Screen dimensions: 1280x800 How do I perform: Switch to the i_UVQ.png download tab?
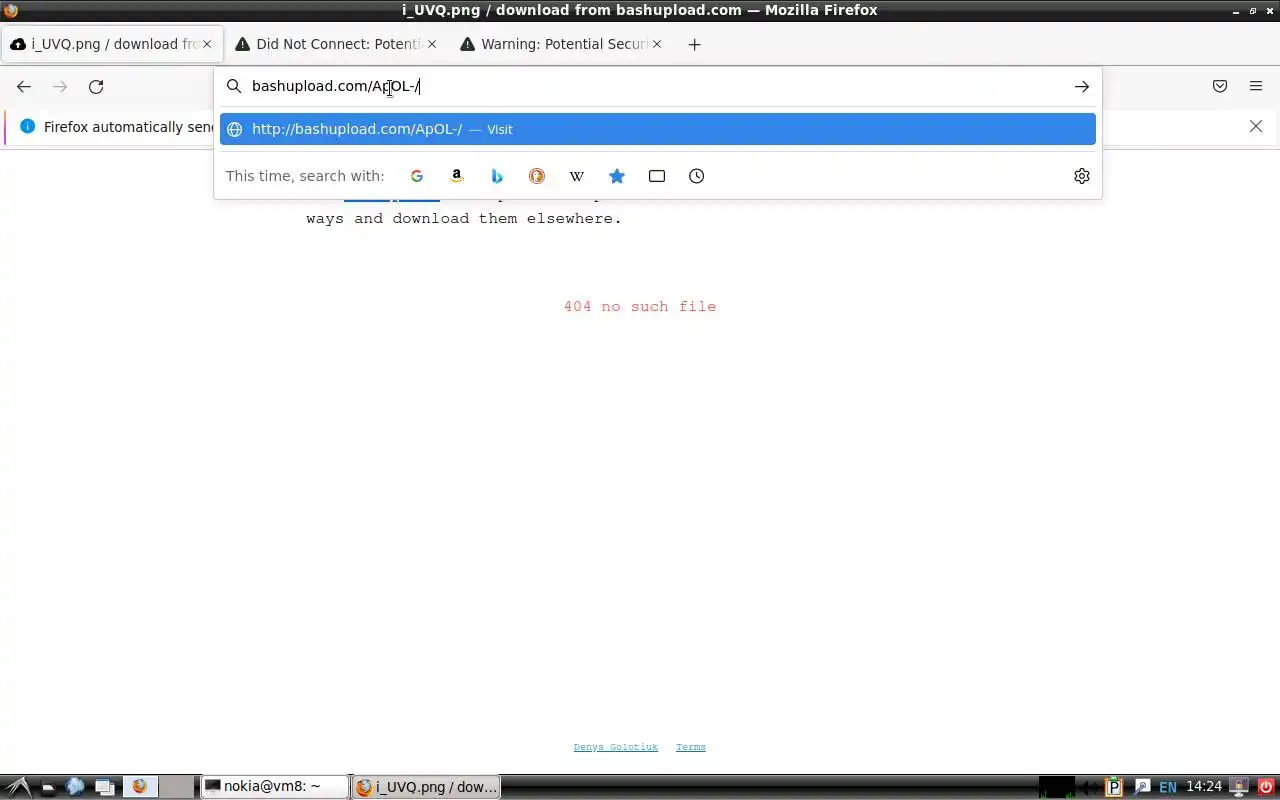click(110, 44)
